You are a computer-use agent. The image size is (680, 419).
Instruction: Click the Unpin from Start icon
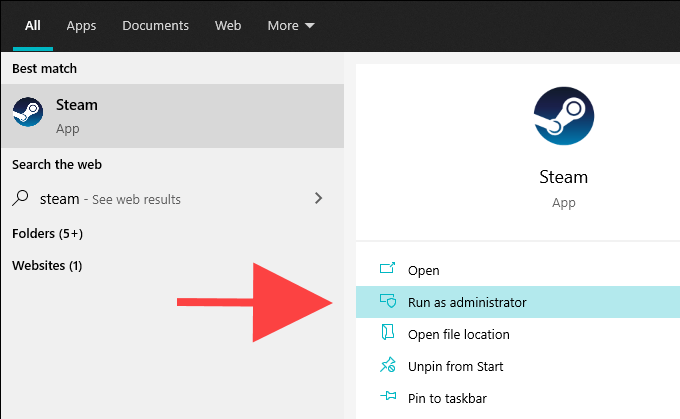(388, 366)
